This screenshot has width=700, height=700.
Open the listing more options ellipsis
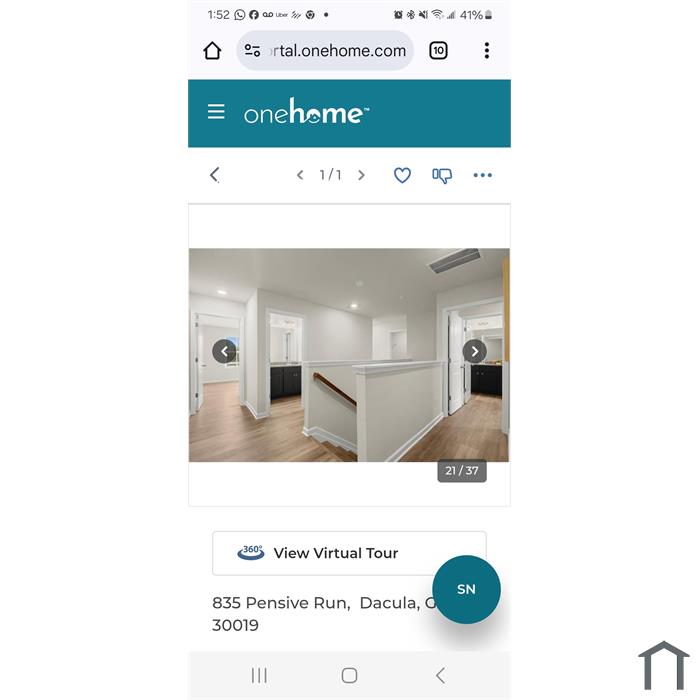(x=483, y=175)
